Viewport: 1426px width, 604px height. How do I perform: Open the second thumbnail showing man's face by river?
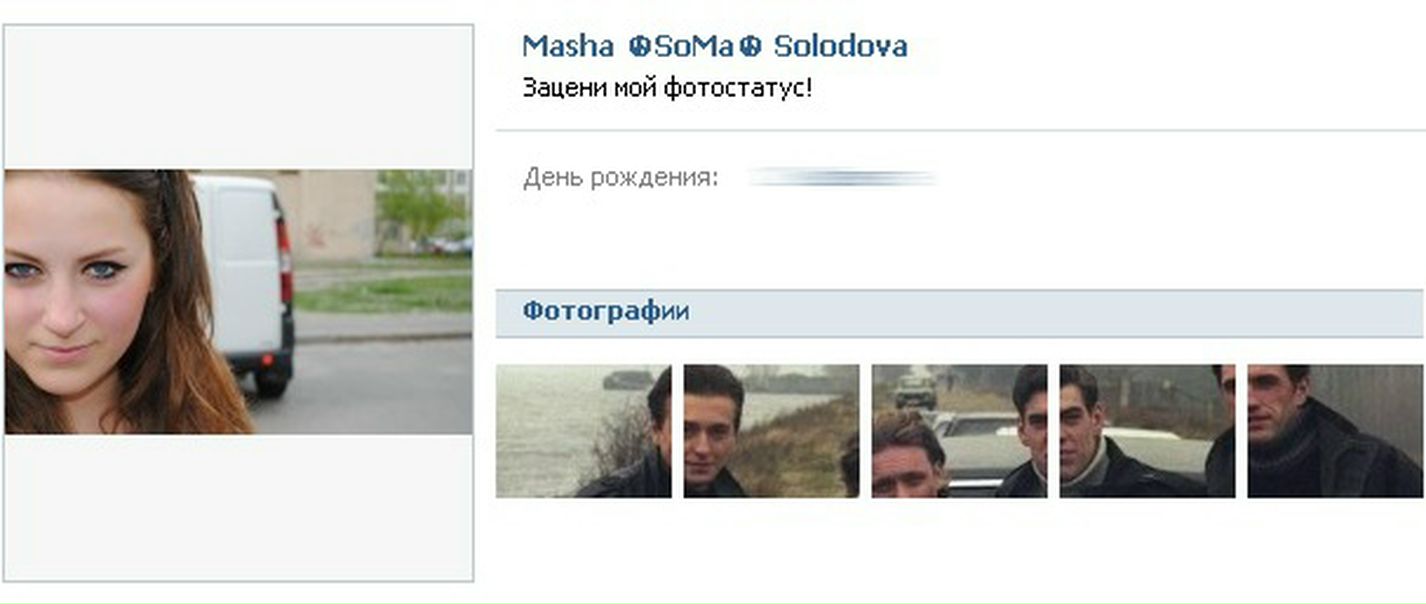coord(771,431)
